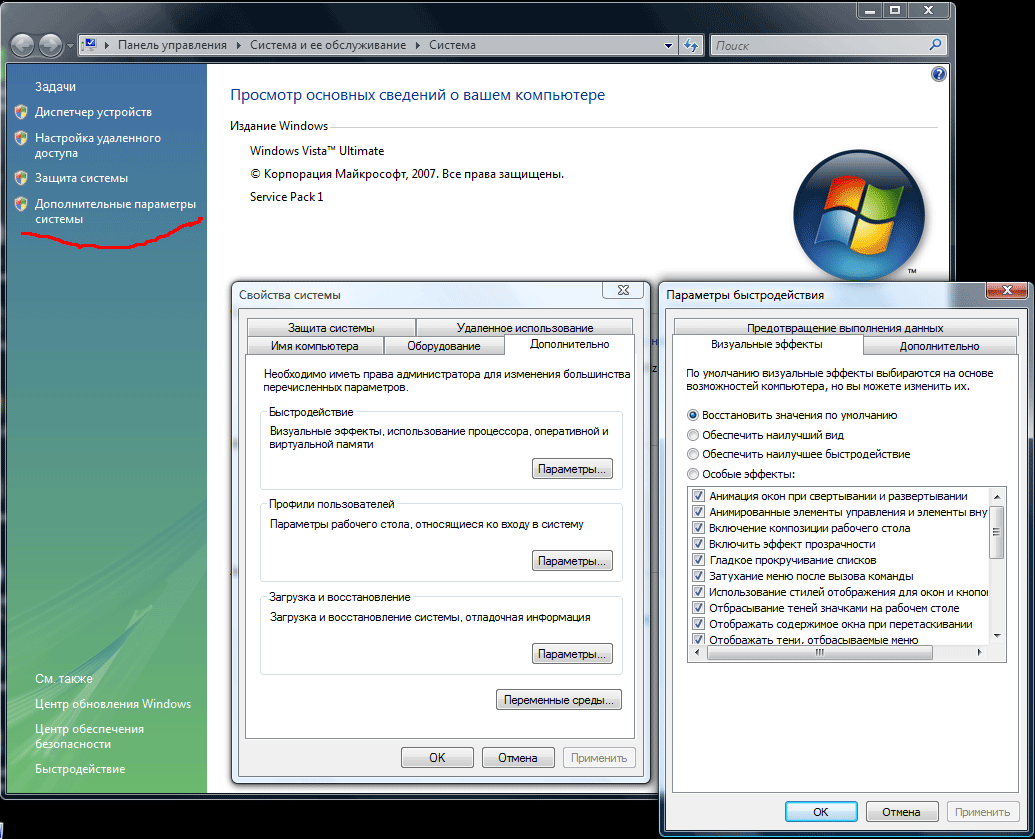1035x839 pixels.
Task: Switch to Дополнительно tab in Параметры быстродействия
Action: tap(939, 346)
